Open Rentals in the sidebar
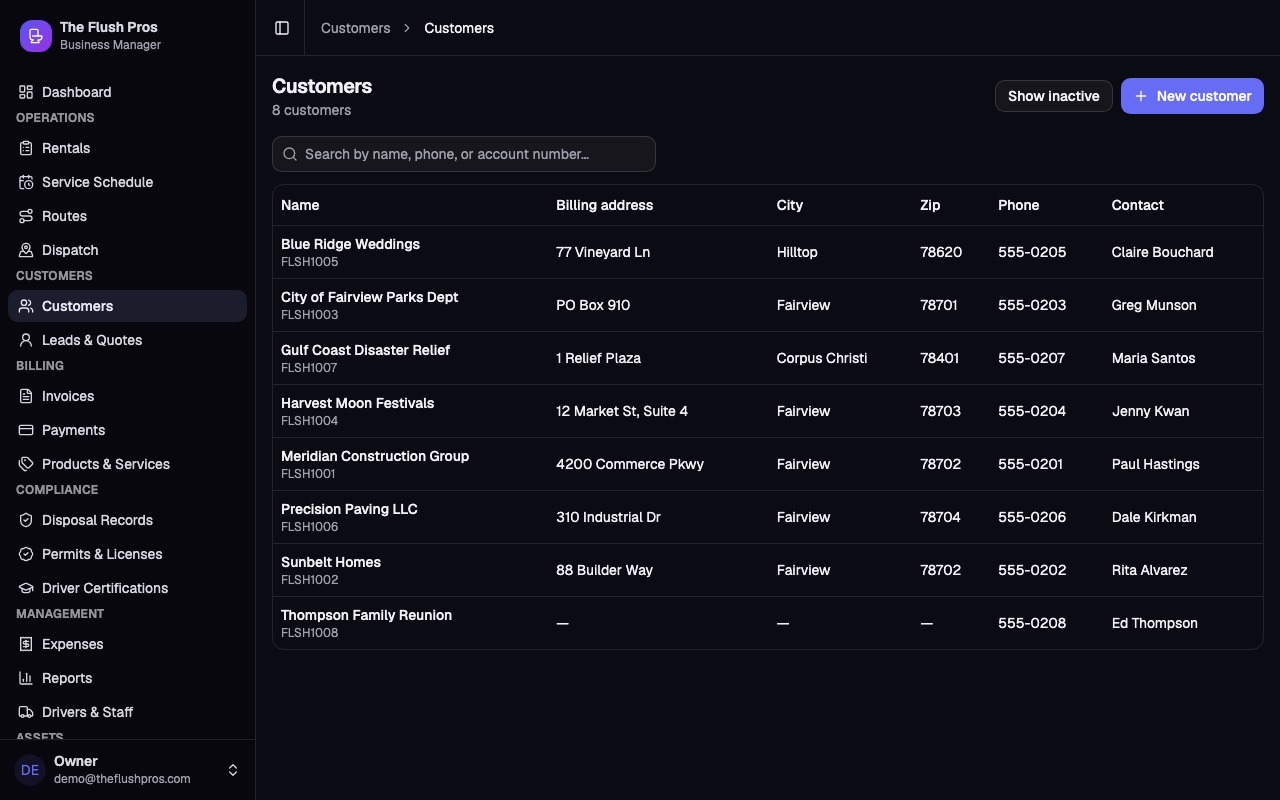The image size is (1280, 800). (127, 148)
